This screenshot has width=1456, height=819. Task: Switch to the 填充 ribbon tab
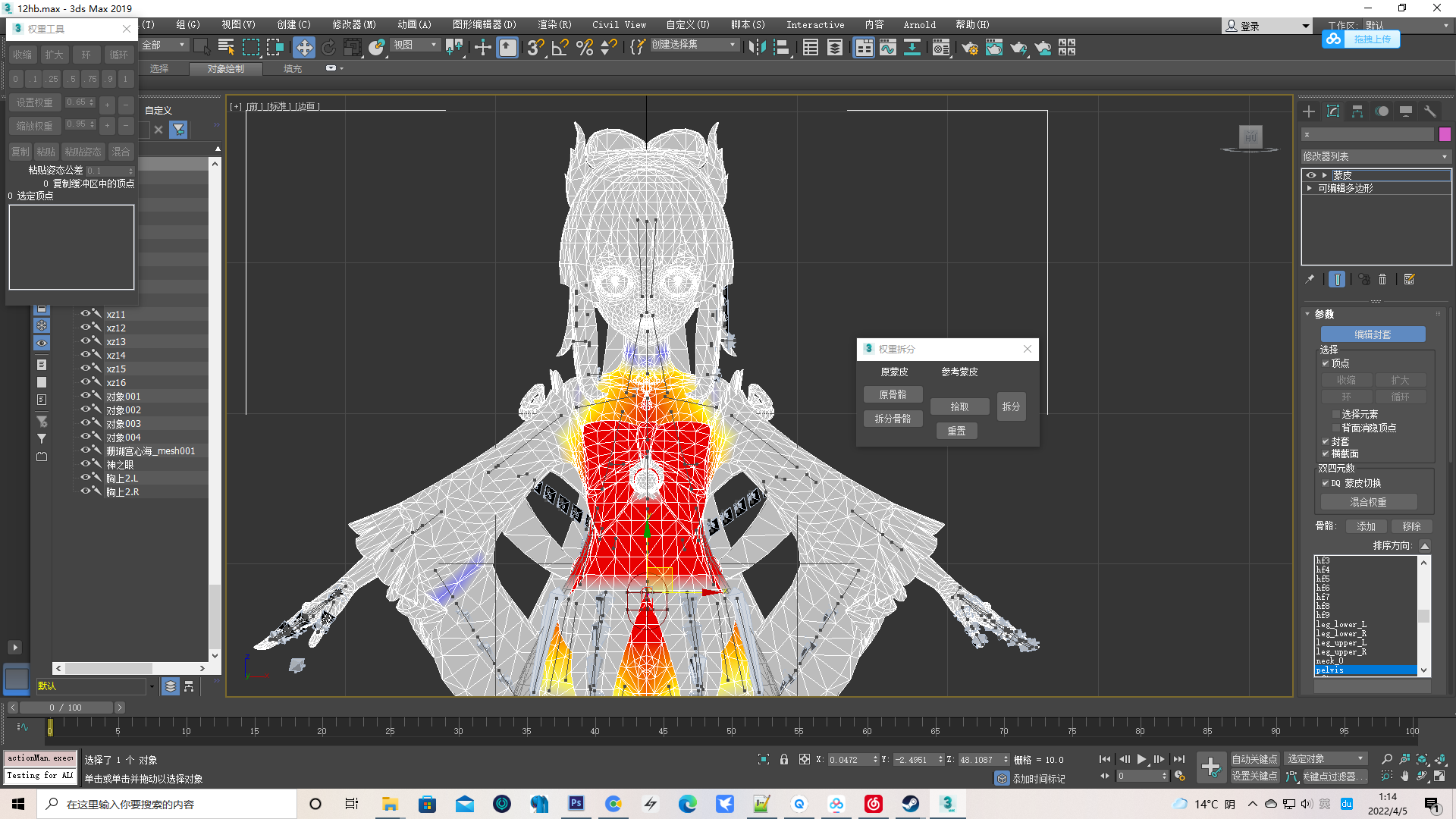(293, 69)
